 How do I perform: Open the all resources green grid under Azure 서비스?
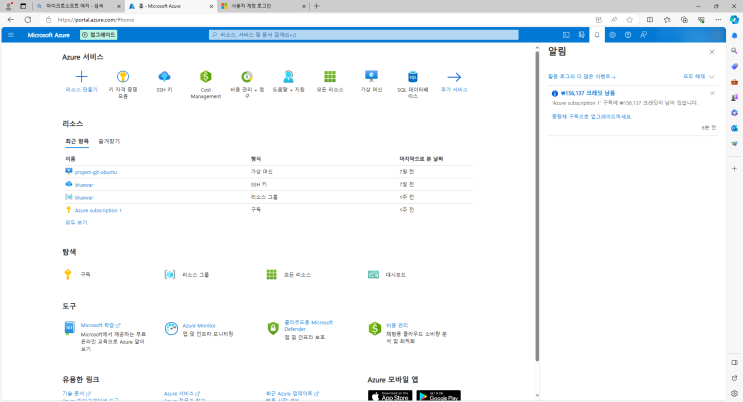pos(330,76)
